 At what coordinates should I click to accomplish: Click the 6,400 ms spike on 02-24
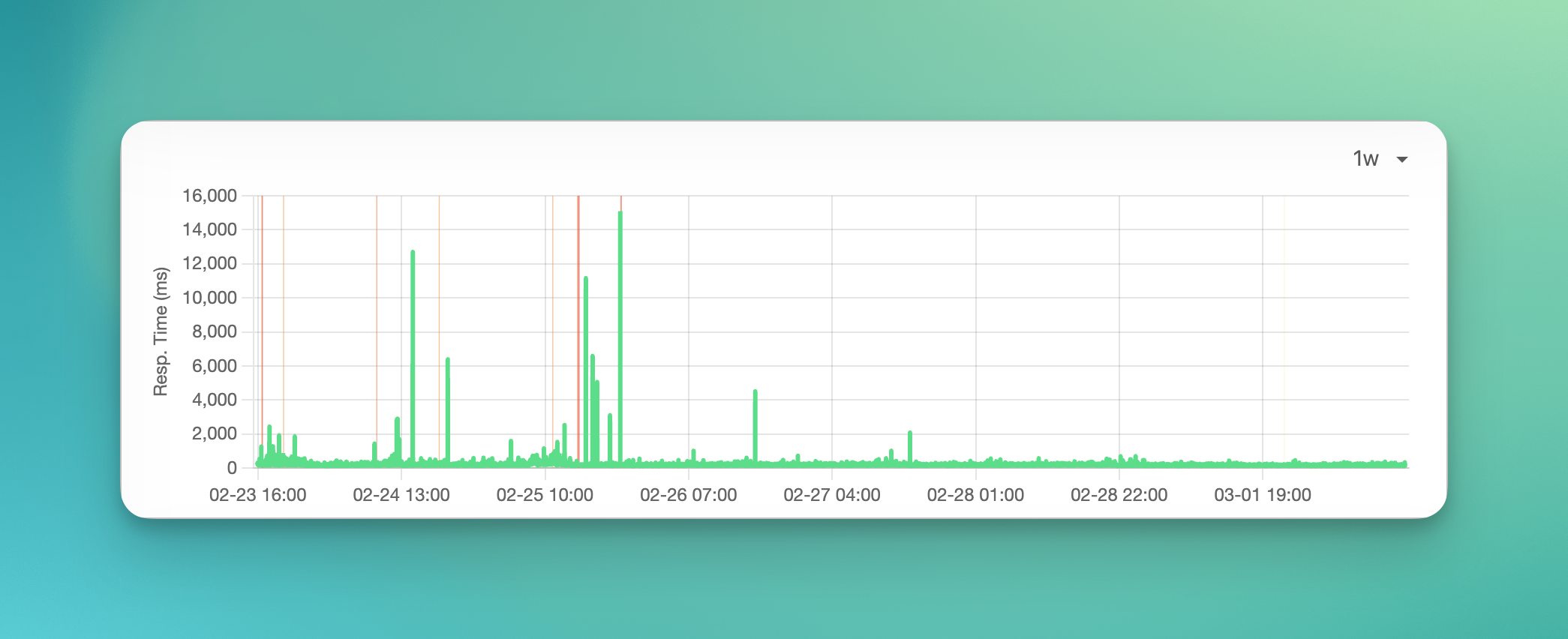click(448, 362)
